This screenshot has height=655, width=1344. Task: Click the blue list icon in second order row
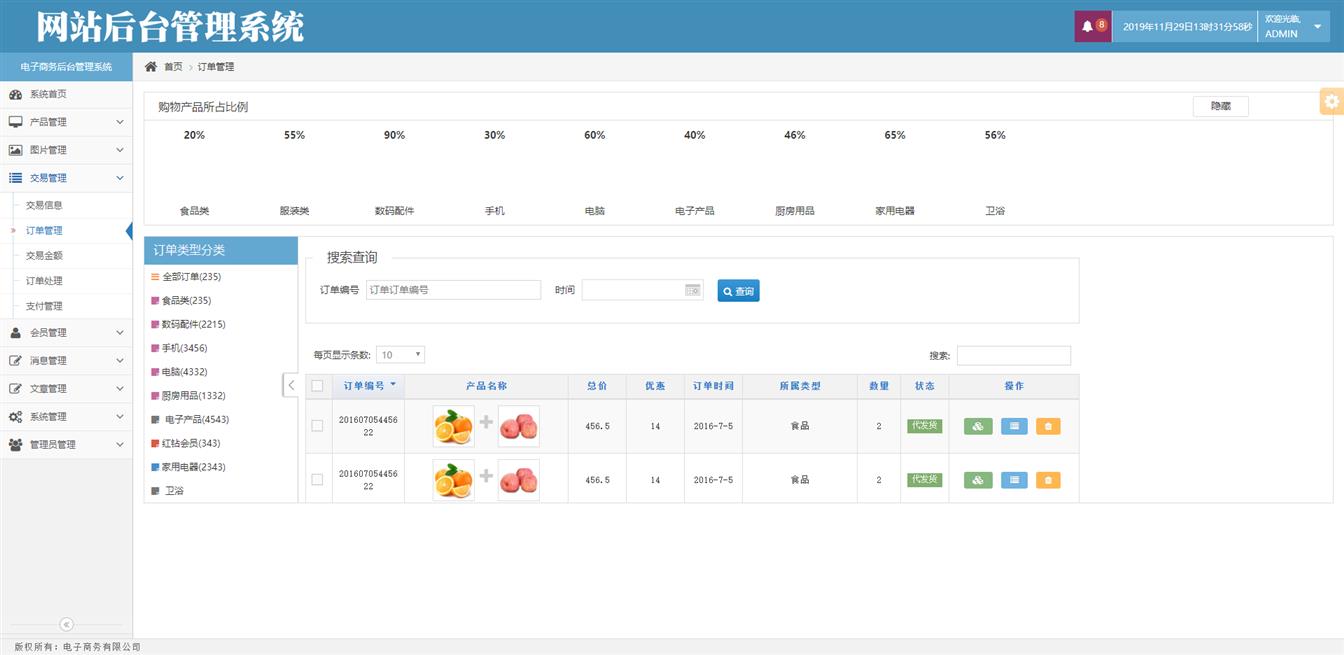click(1014, 480)
